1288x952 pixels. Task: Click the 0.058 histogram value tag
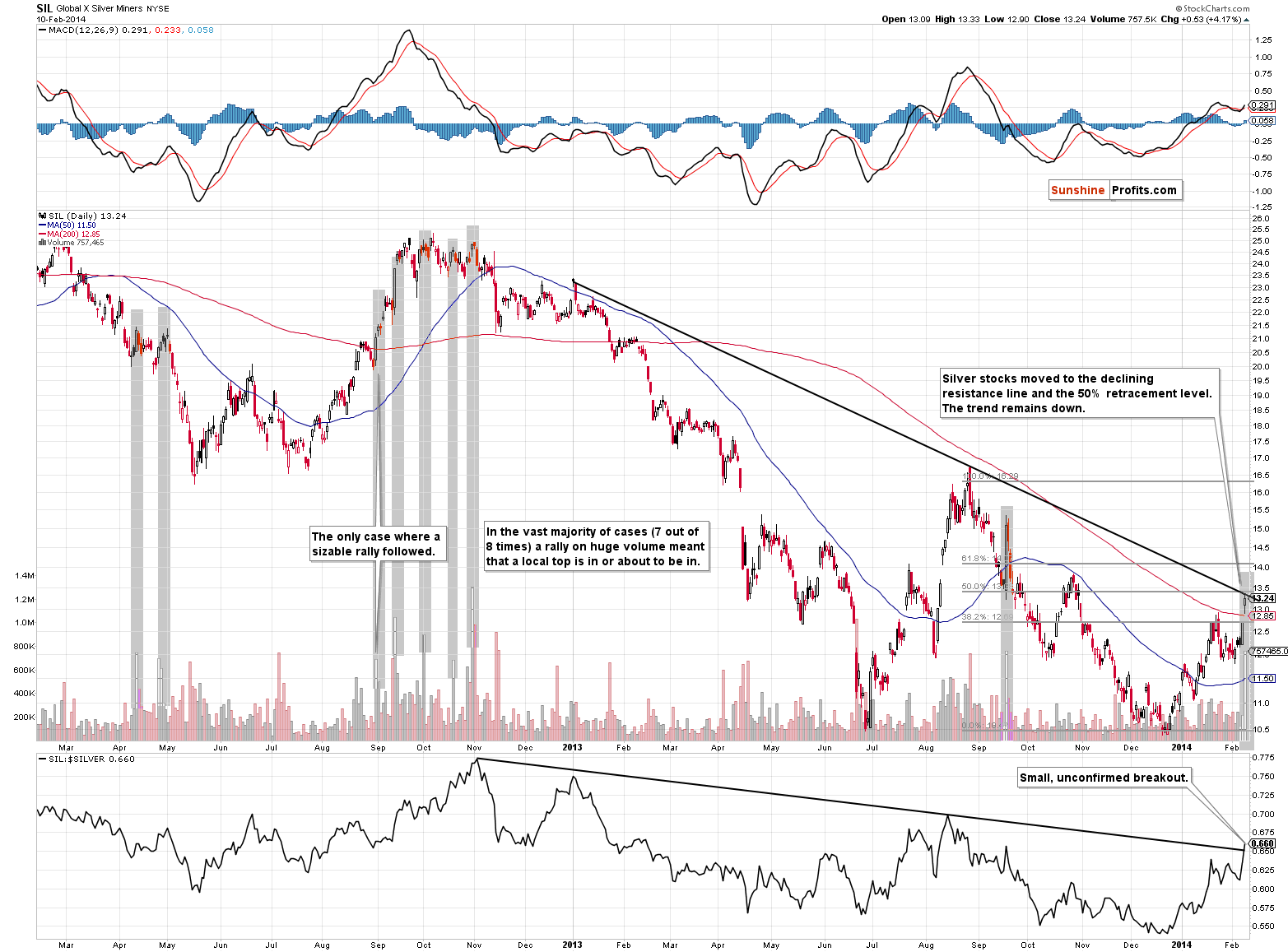[x=1262, y=121]
